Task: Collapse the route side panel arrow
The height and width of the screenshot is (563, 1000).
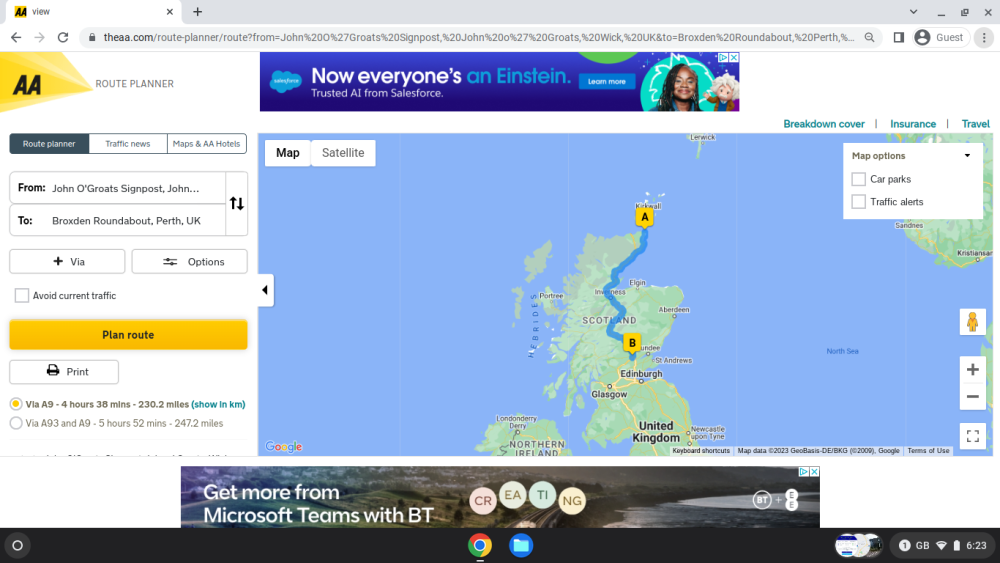Action: point(265,290)
